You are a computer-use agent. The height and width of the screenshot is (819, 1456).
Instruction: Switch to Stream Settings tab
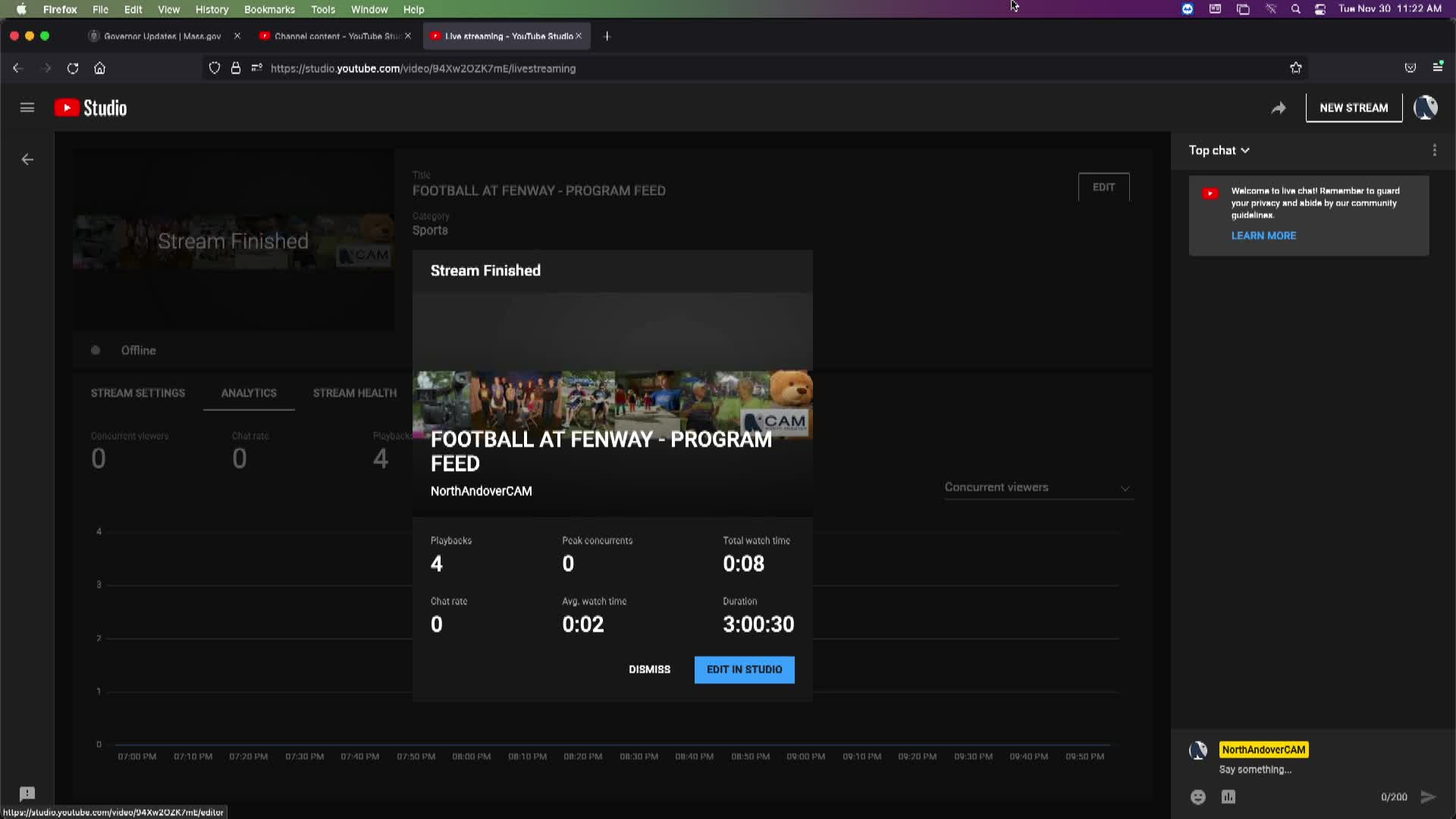coord(138,393)
